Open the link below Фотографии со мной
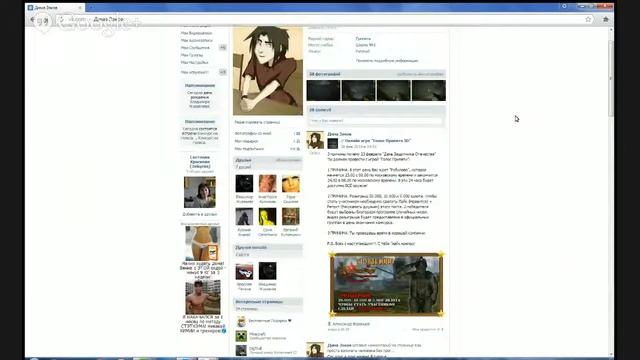The width and height of the screenshot is (640, 360). (x=246, y=141)
